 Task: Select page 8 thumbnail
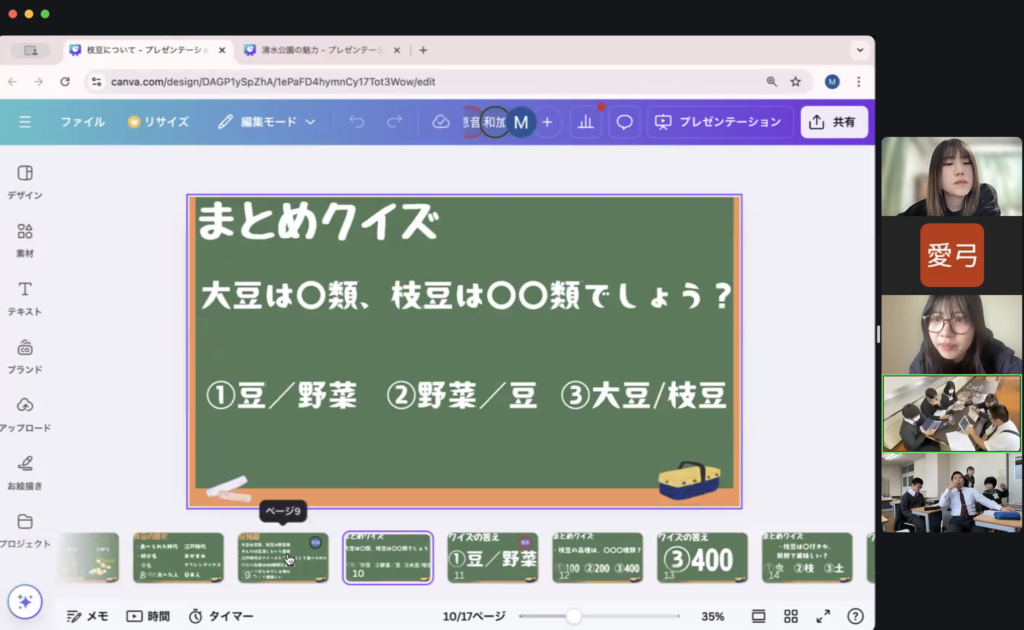pyautogui.click(x=178, y=558)
